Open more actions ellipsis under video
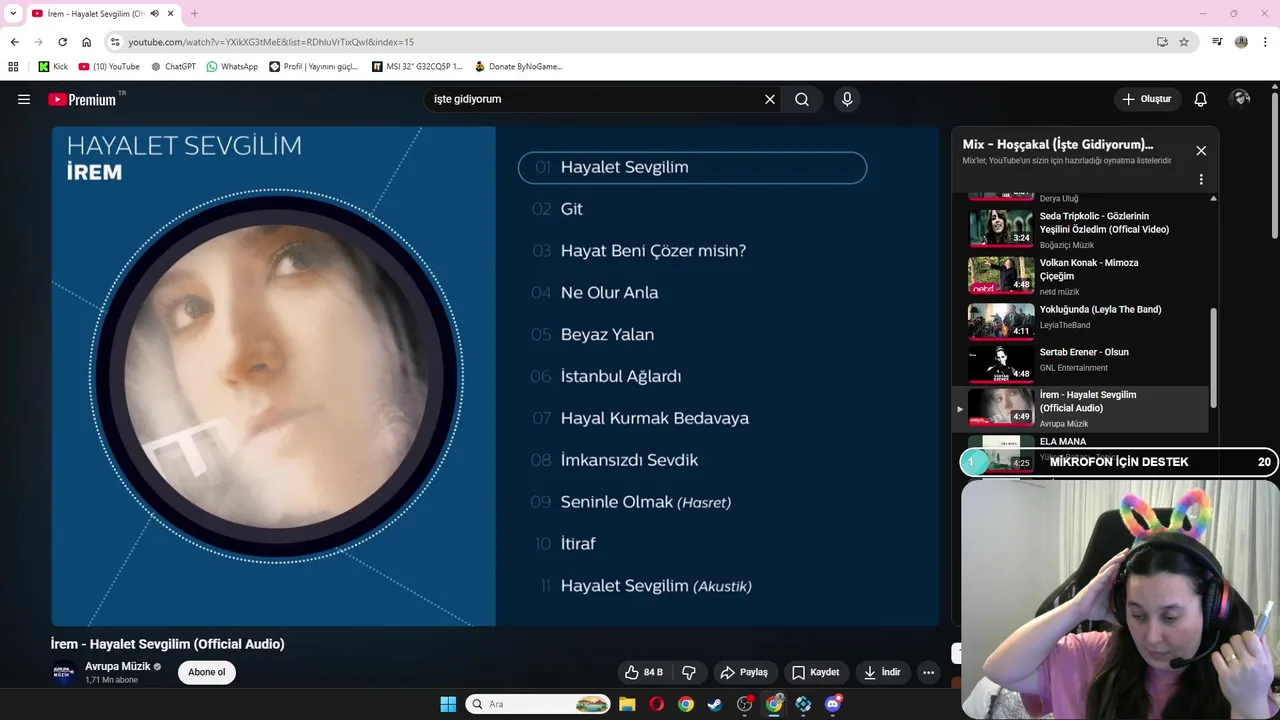Image resolution: width=1280 pixels, height=720 pixels. click(928, 672)
